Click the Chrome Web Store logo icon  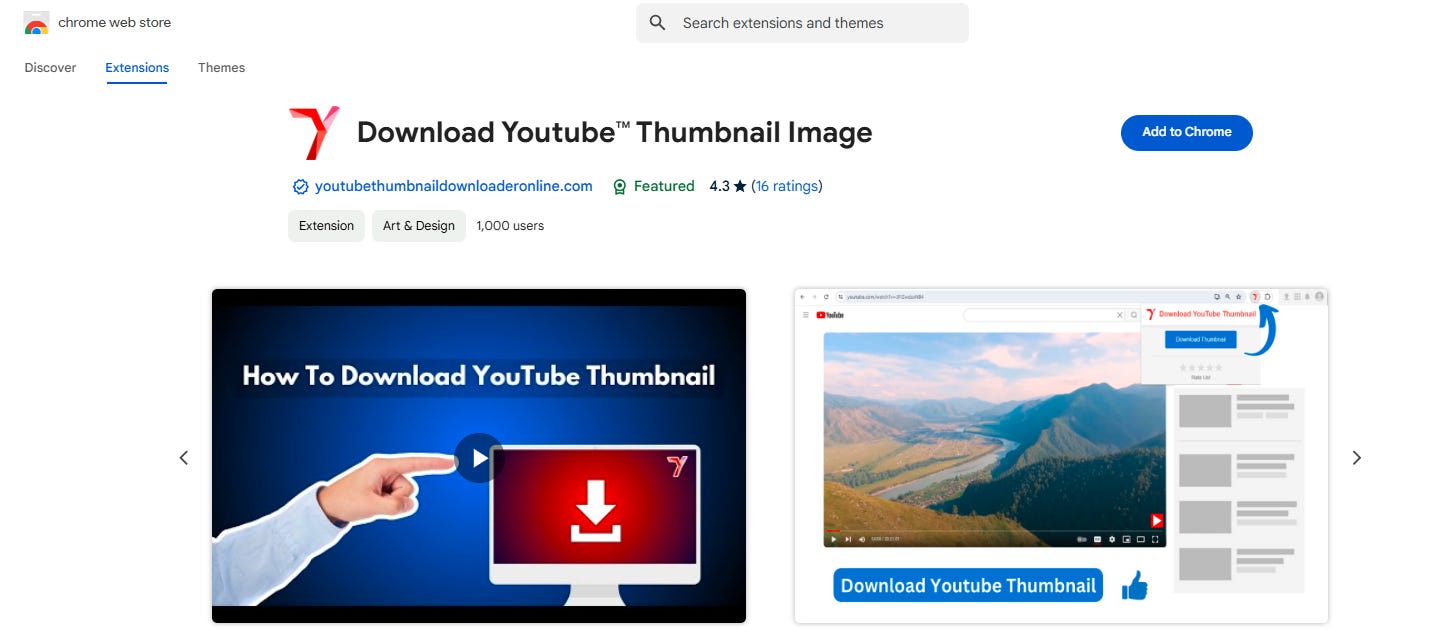[37, 22]
